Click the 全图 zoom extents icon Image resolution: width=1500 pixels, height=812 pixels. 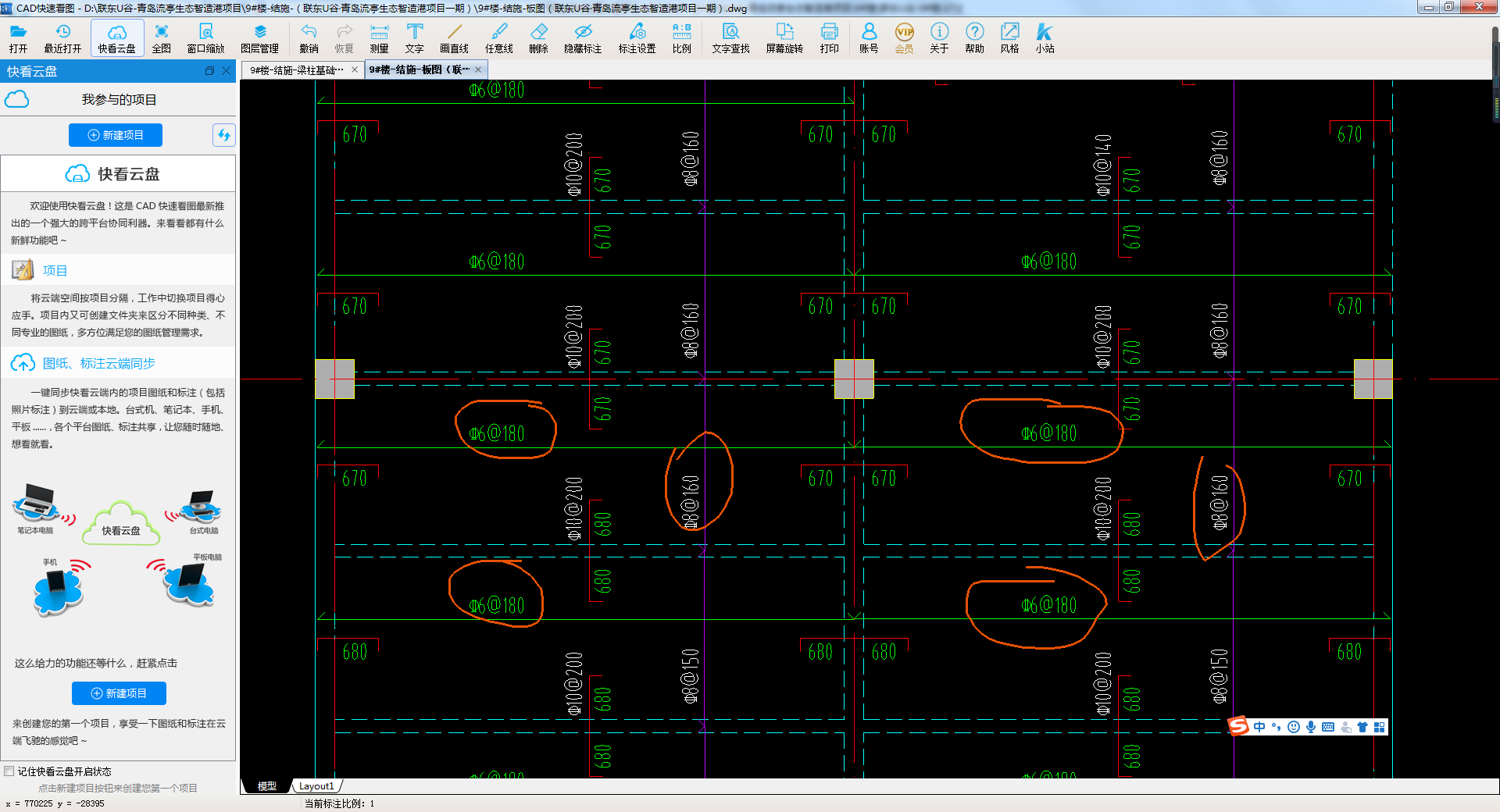point(162,37)
